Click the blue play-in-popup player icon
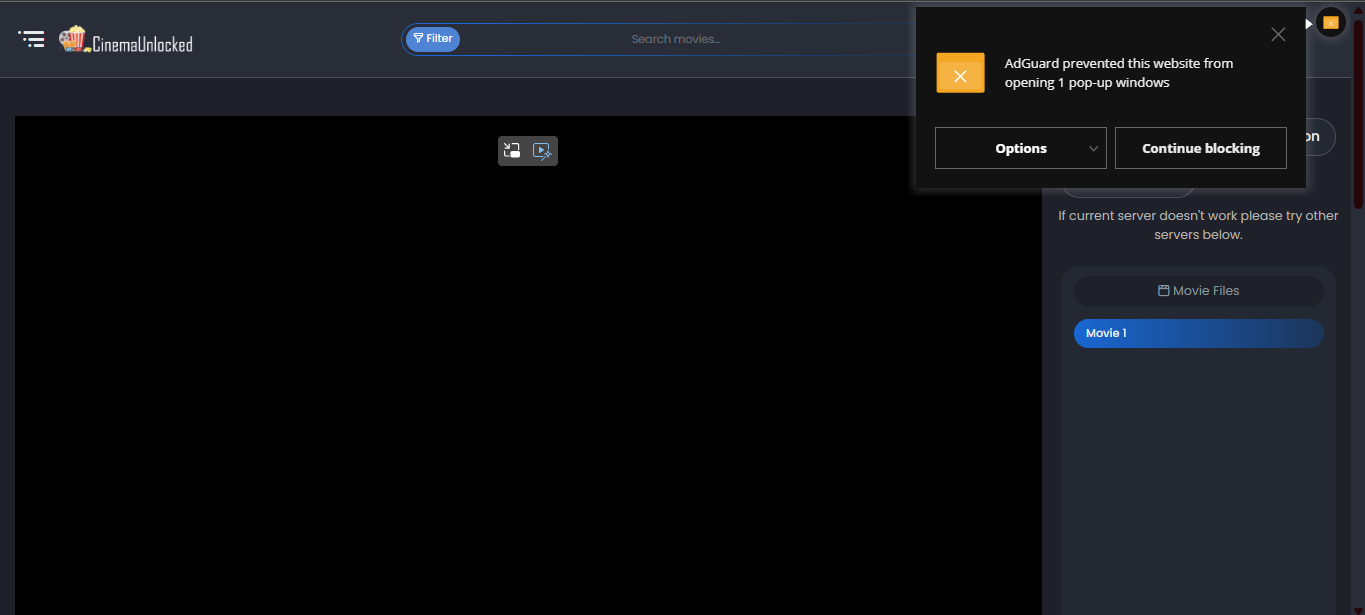 point(542,150)
